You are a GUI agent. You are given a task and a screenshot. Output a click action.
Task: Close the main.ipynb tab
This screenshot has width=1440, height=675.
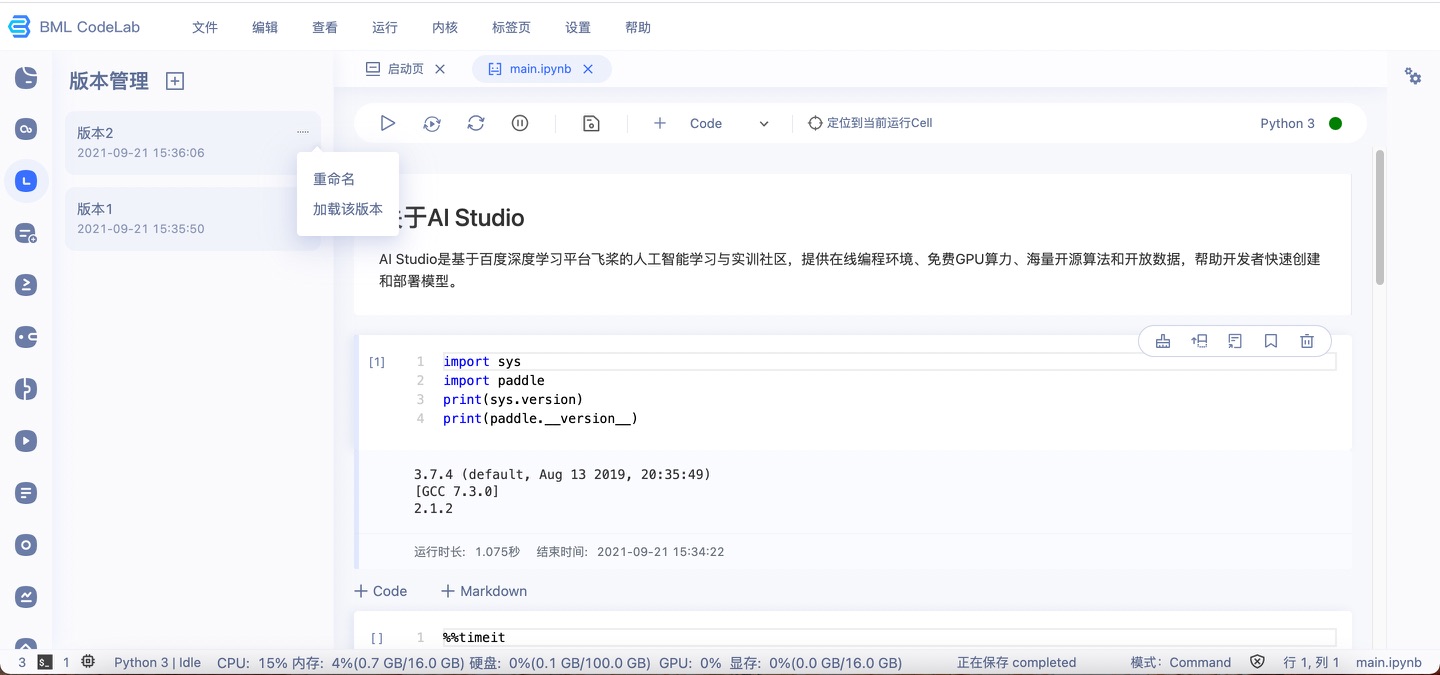point(588,69)
